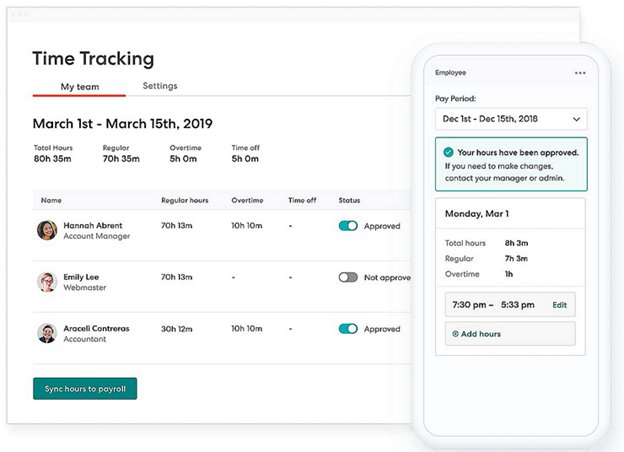Click the plus icon beside Add hours
Viewport: 624px width, 452px height.
(456, 334)
